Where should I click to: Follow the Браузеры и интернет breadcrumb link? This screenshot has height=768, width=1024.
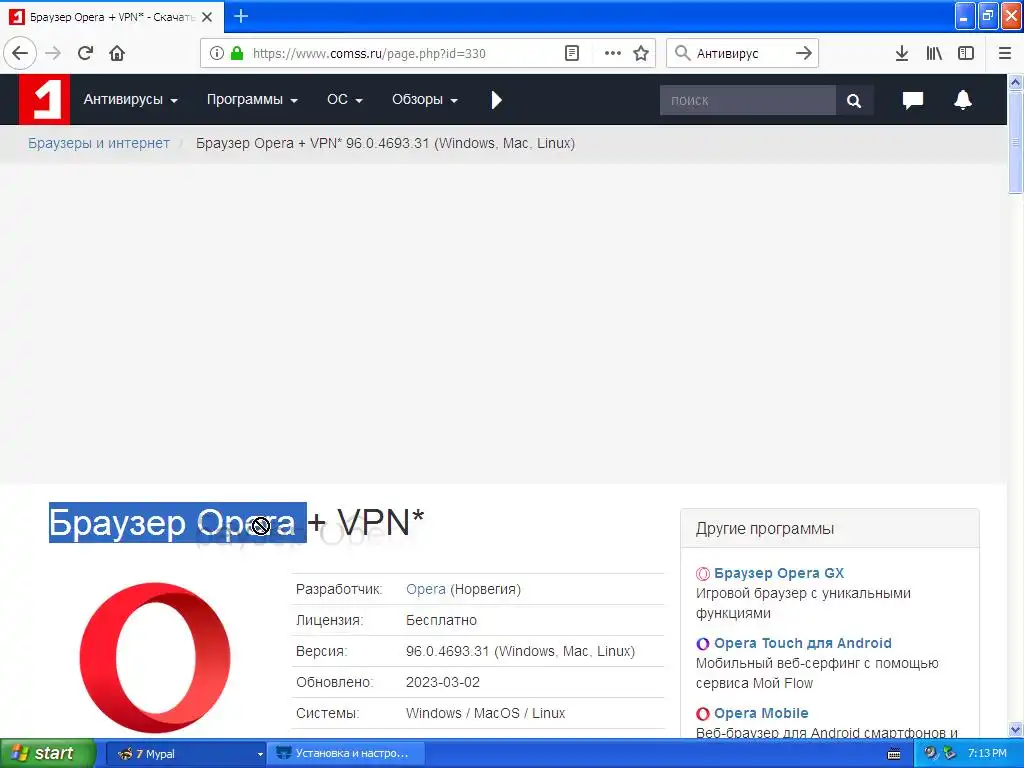point(99,143)
